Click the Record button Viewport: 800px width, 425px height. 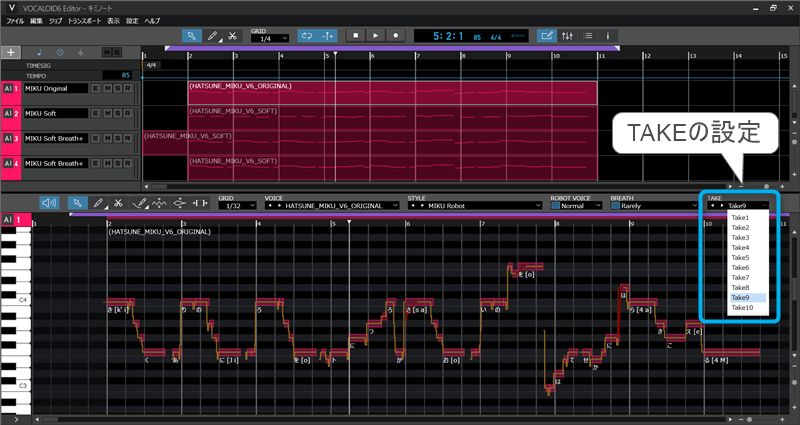tap(395, 36)
